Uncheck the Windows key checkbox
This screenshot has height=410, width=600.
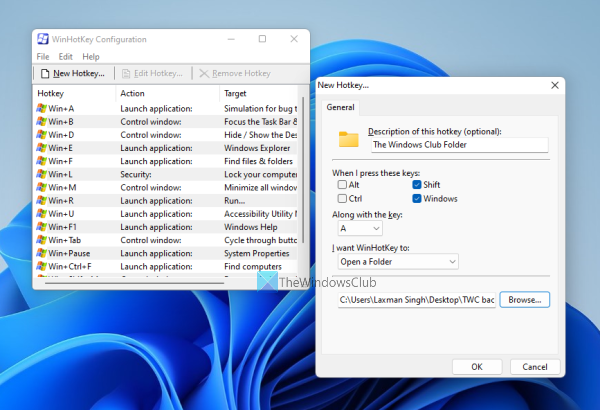416,199
